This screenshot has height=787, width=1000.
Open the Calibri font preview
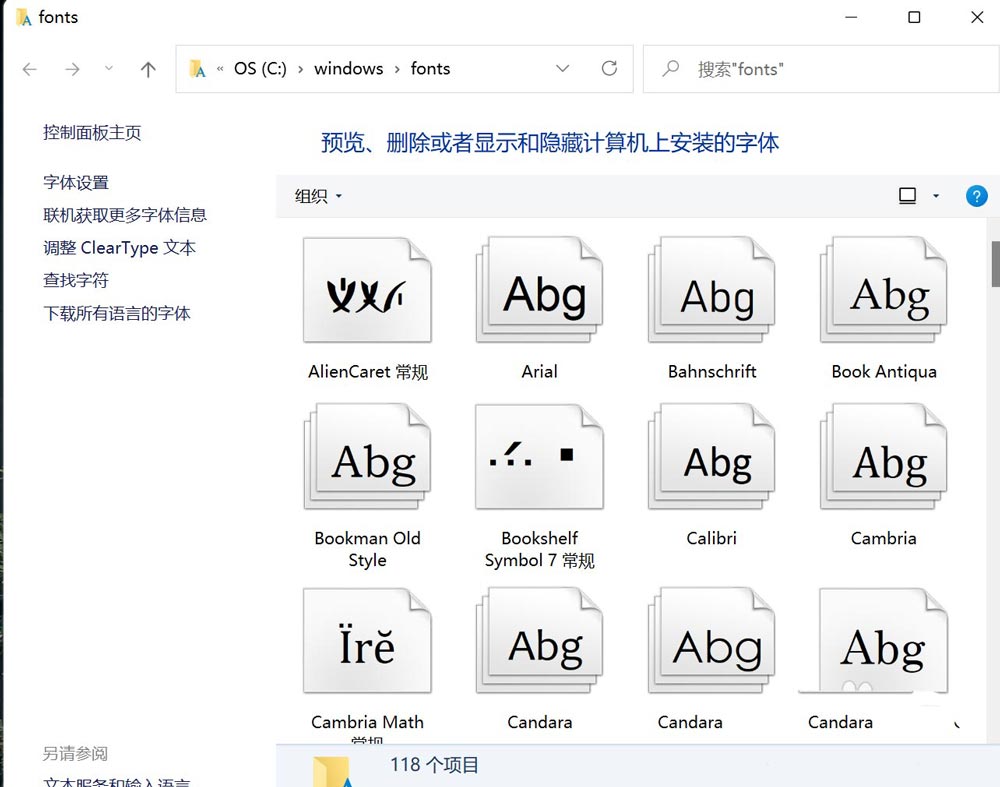(x=711, y=457)
